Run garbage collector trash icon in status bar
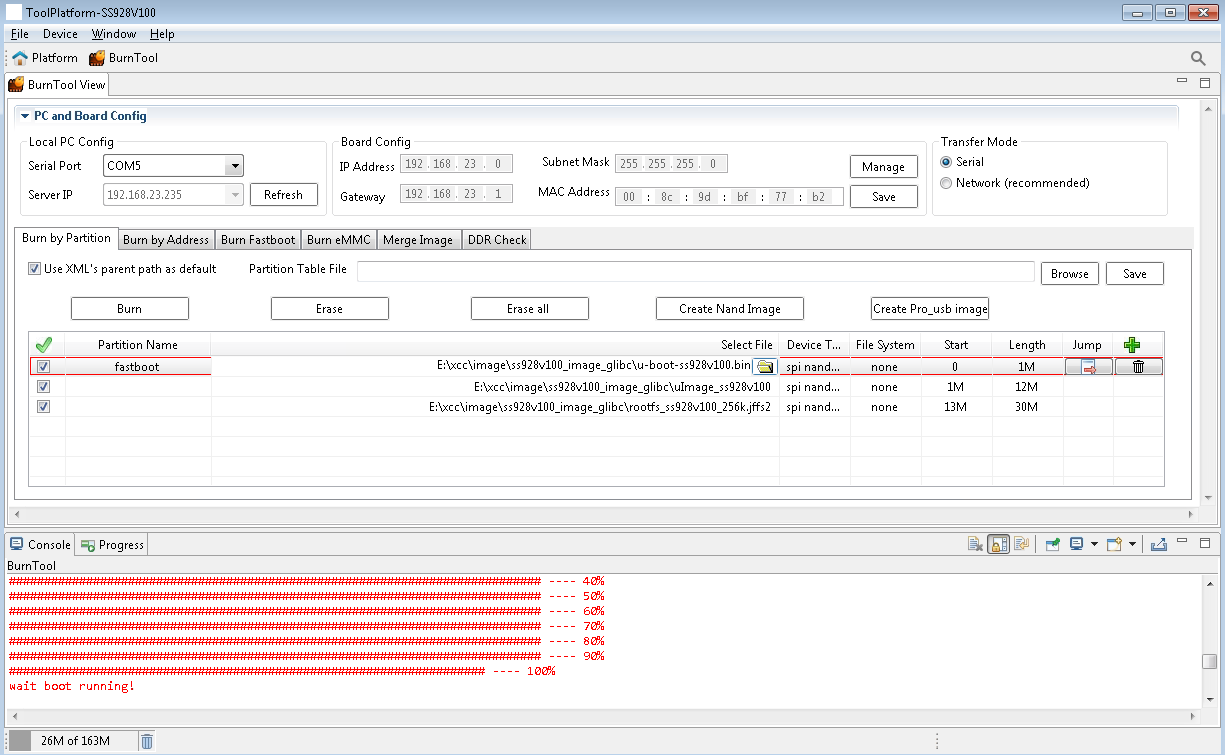 click(x=147, y=741)
